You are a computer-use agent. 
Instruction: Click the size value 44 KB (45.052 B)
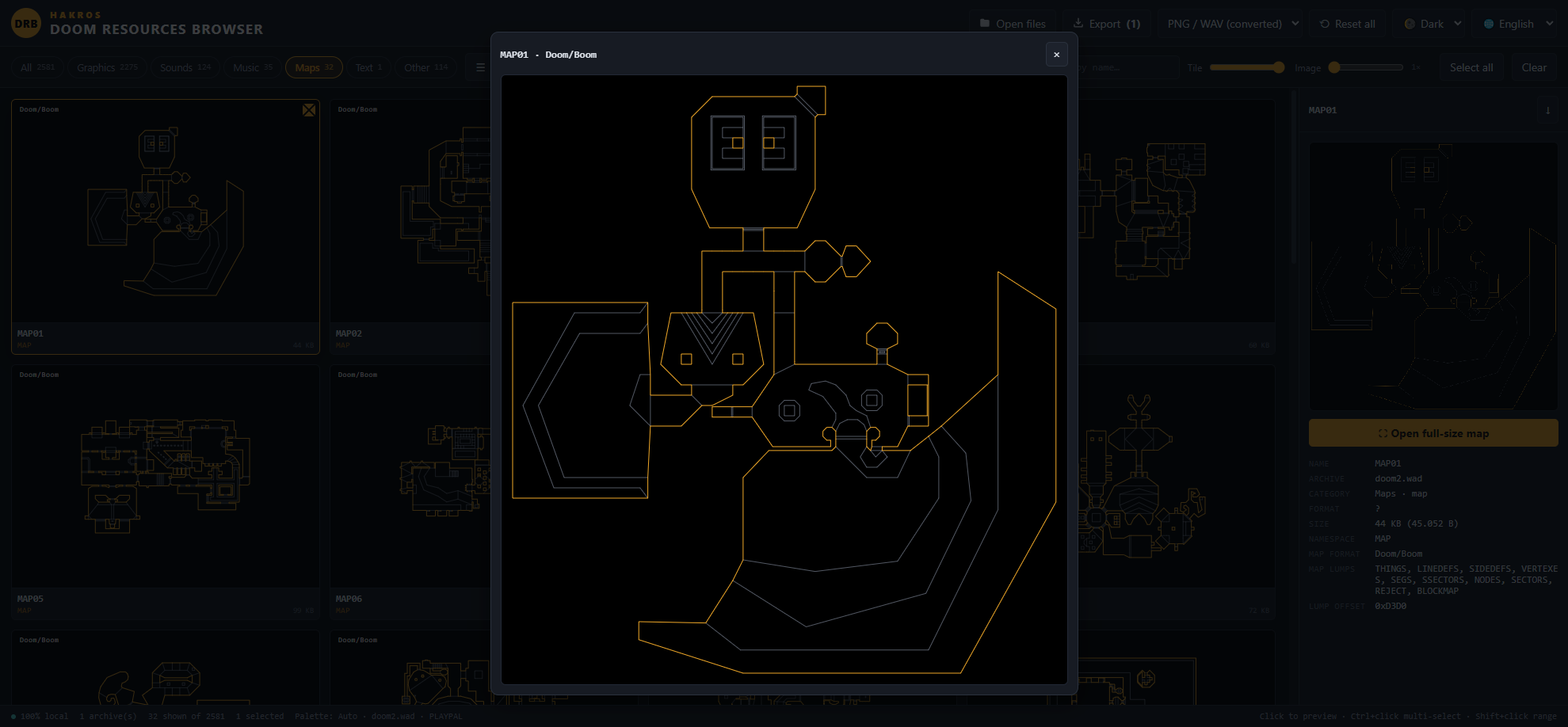1417,523
